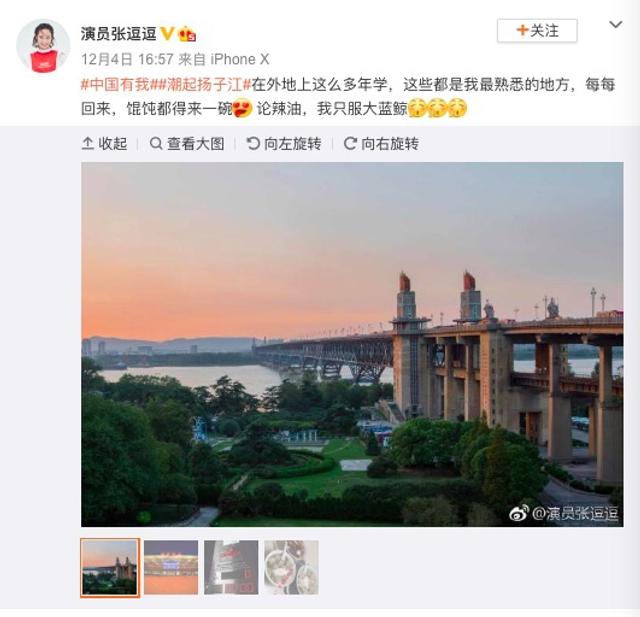Rotate the image left with 向左旋转

click(284, 144)
